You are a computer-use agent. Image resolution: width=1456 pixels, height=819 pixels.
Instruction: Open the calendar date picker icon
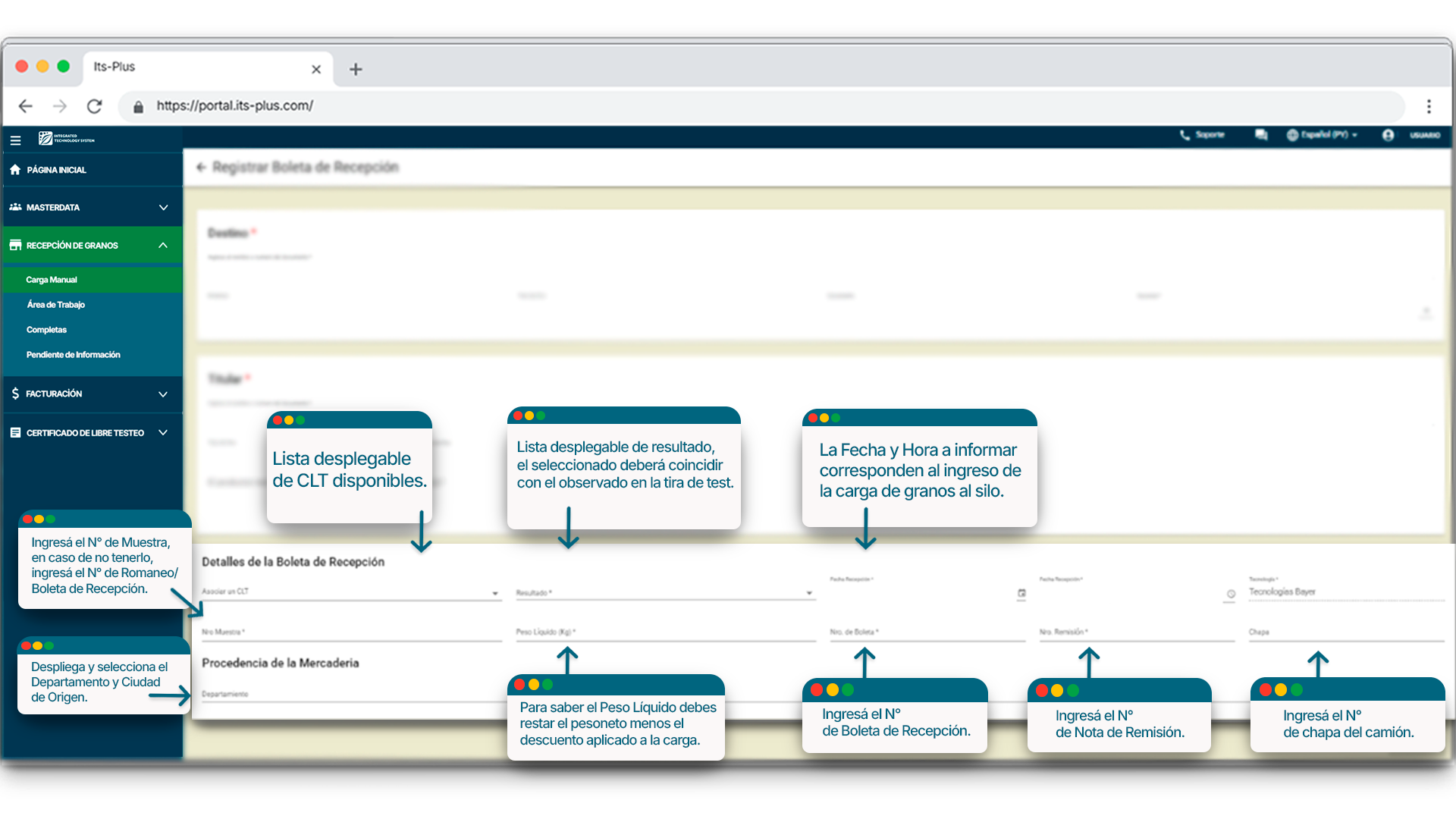(1021, 593)
